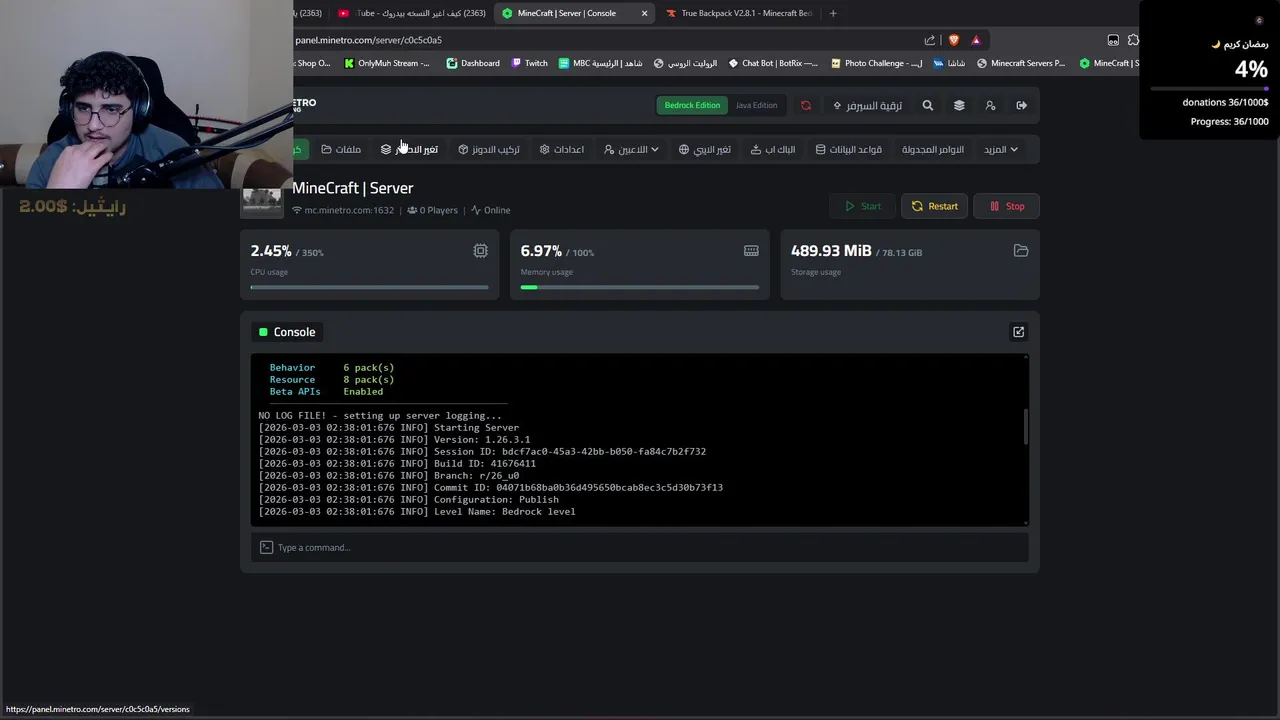Image resolution: width=1280 pixels, height=720 pixels.
Task: Click the 489.93 MiB storage value
Action: (x=831, y=251)
